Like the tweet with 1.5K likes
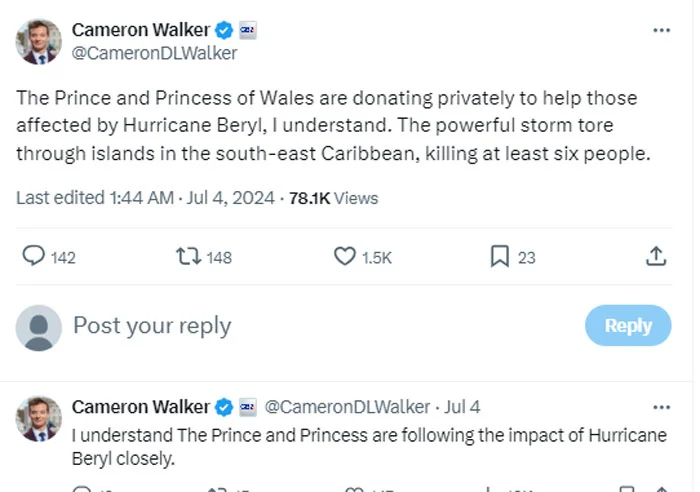The height and width of the screenshot is (492, 700). pyautogui.click(x=345, y=257)
